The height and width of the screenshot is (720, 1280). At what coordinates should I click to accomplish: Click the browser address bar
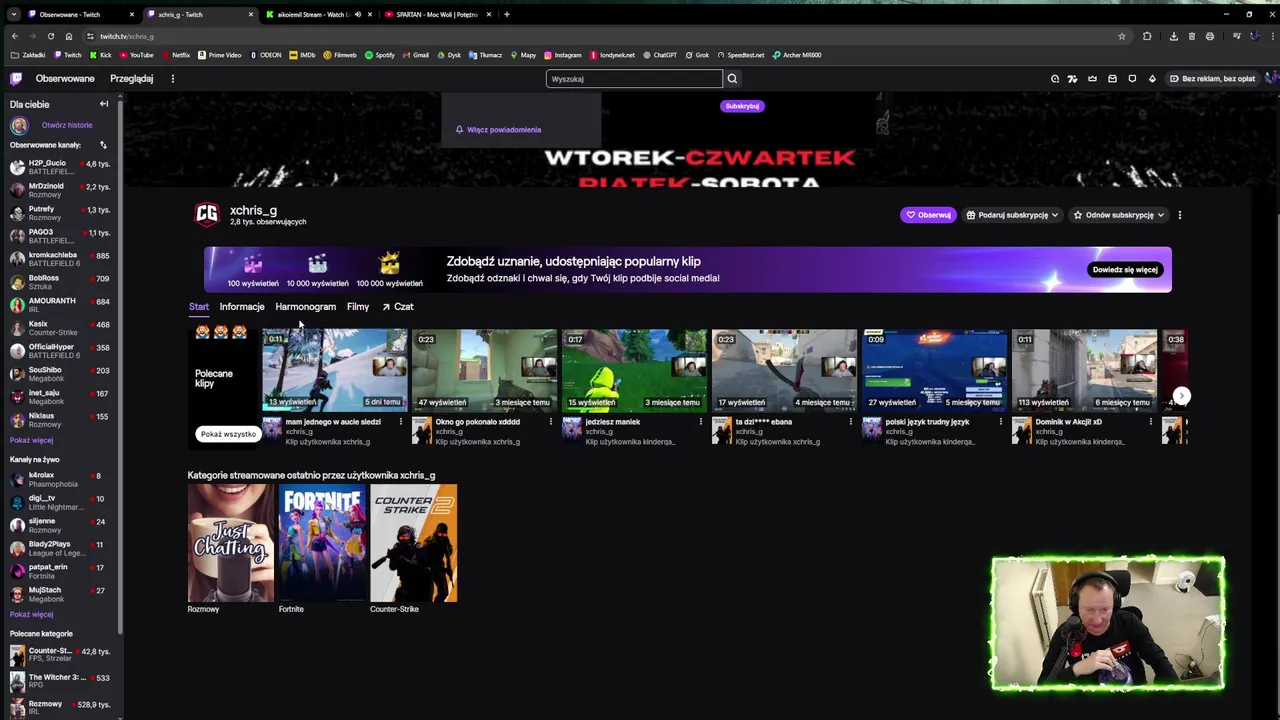pyautogui.click(x=600, y=36)
